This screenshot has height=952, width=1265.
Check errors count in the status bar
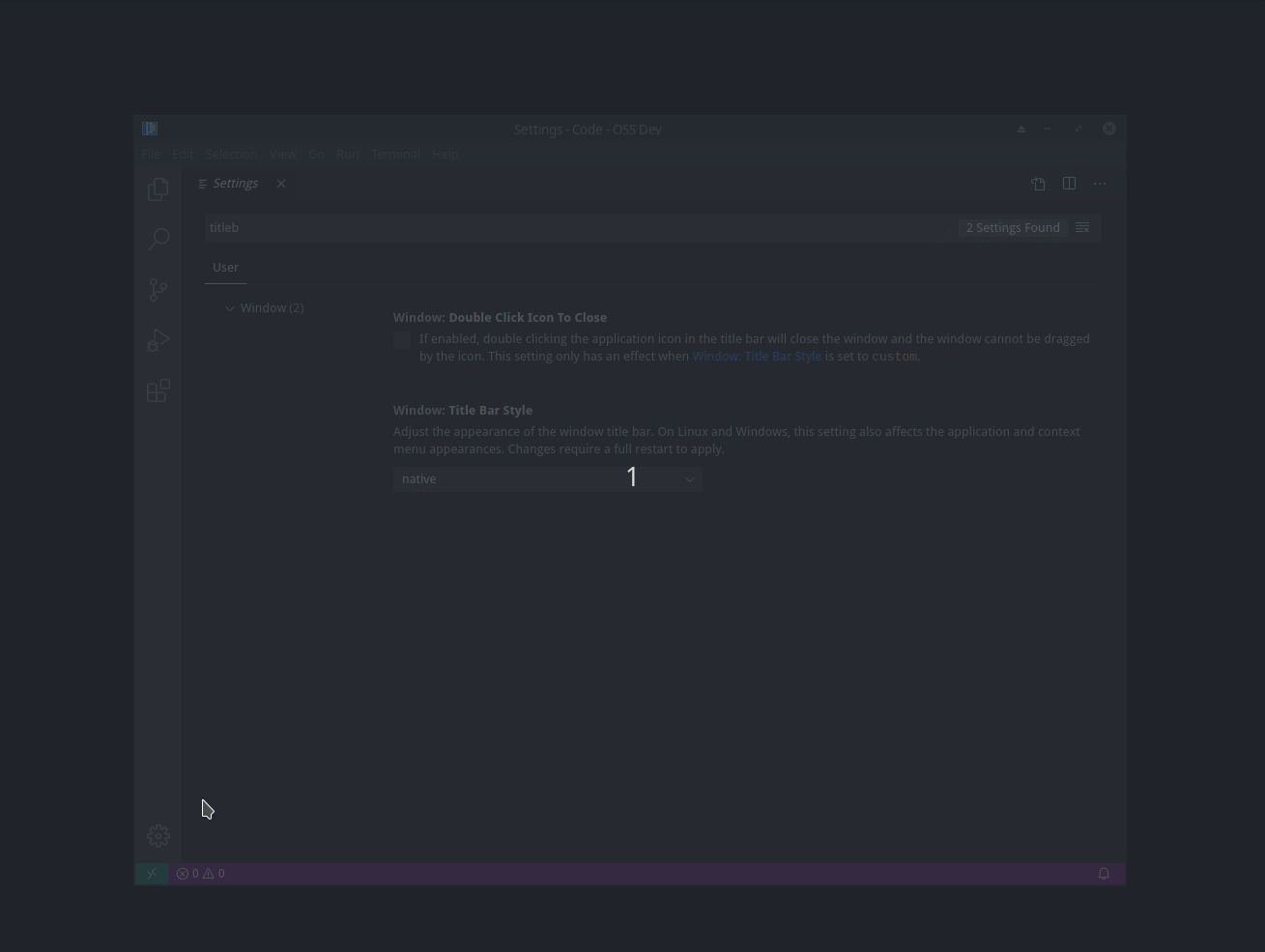(189, 874)
